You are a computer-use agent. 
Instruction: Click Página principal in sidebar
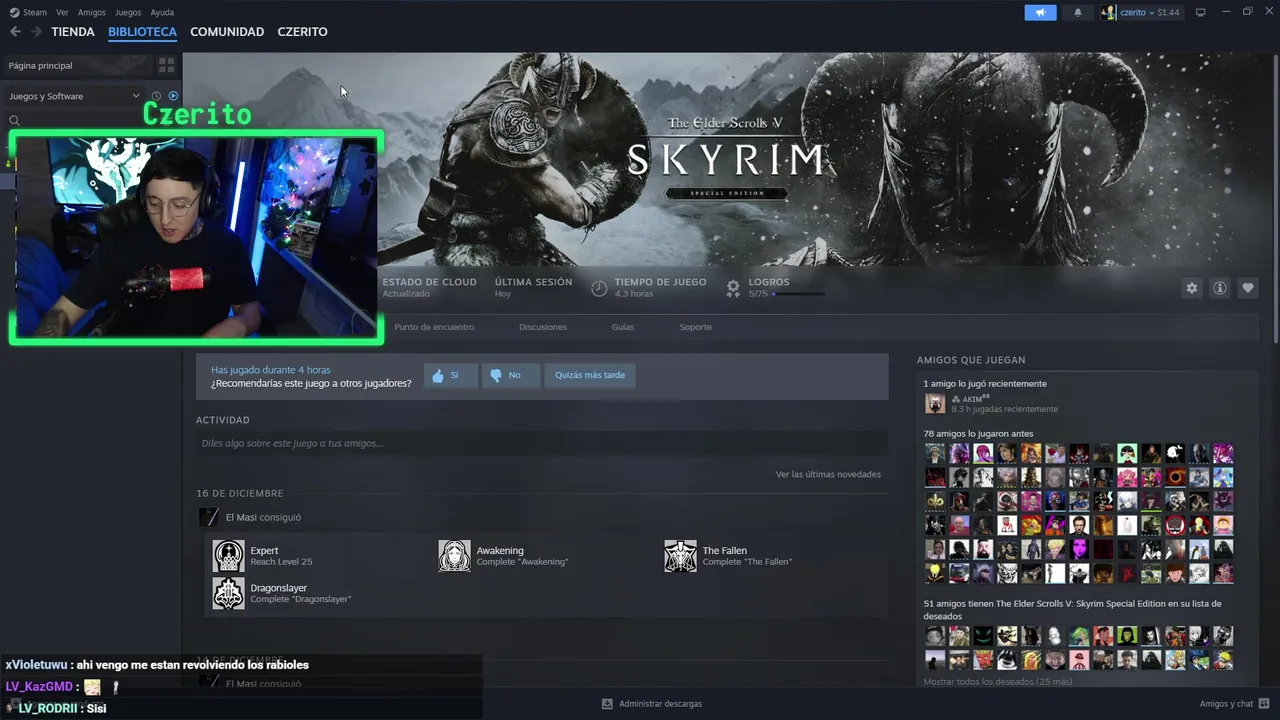click(x=40, y=65)
